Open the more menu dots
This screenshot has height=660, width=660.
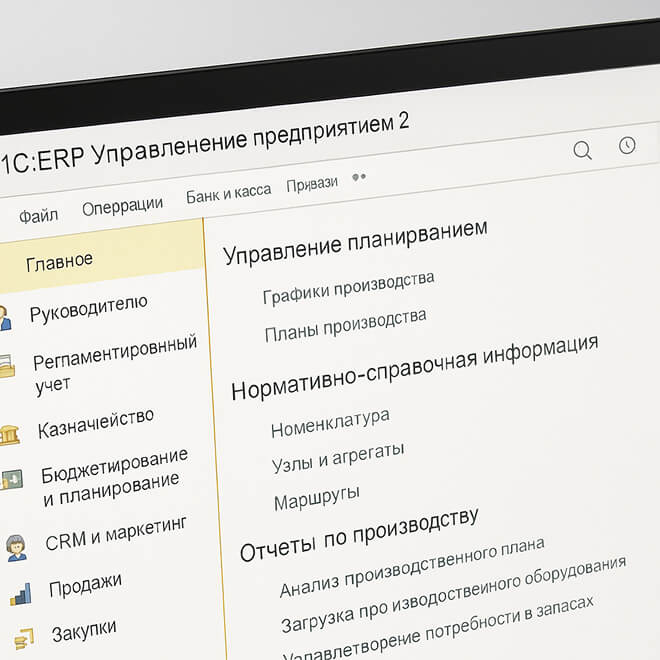click(x=359, y=177)
